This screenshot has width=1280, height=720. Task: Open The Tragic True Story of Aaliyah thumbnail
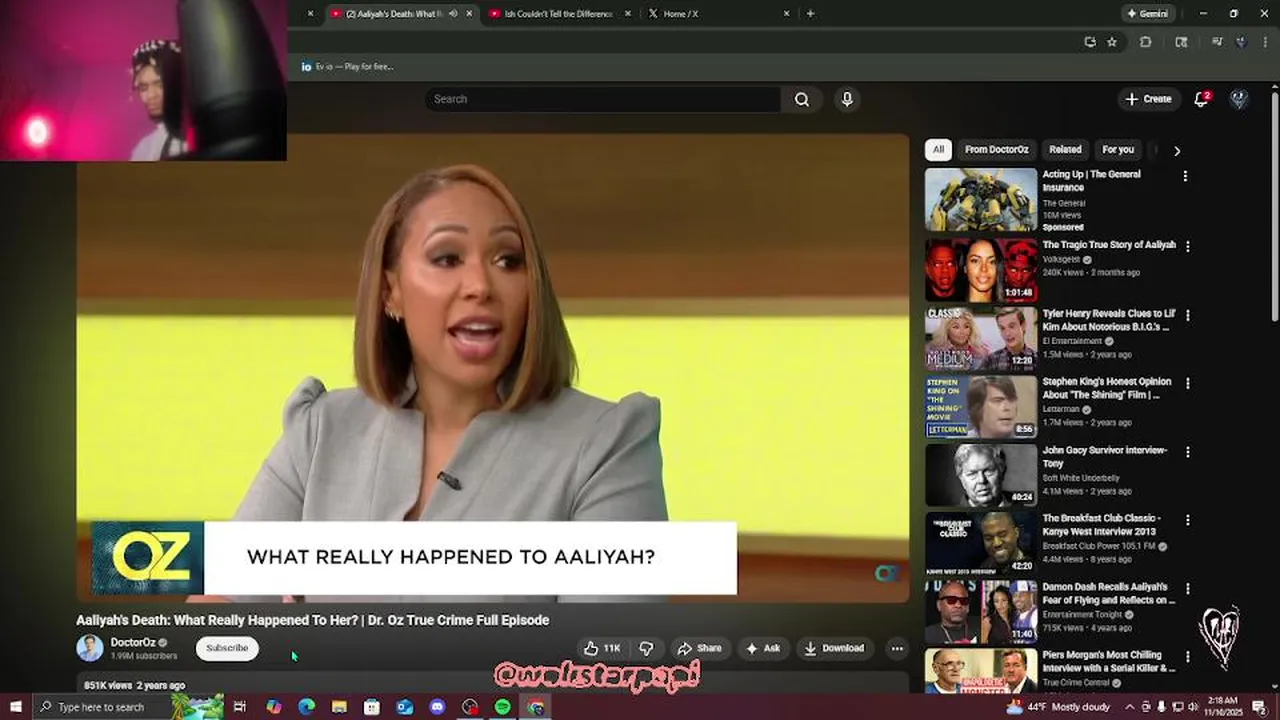pyautogui.click(x=981, y=270)
